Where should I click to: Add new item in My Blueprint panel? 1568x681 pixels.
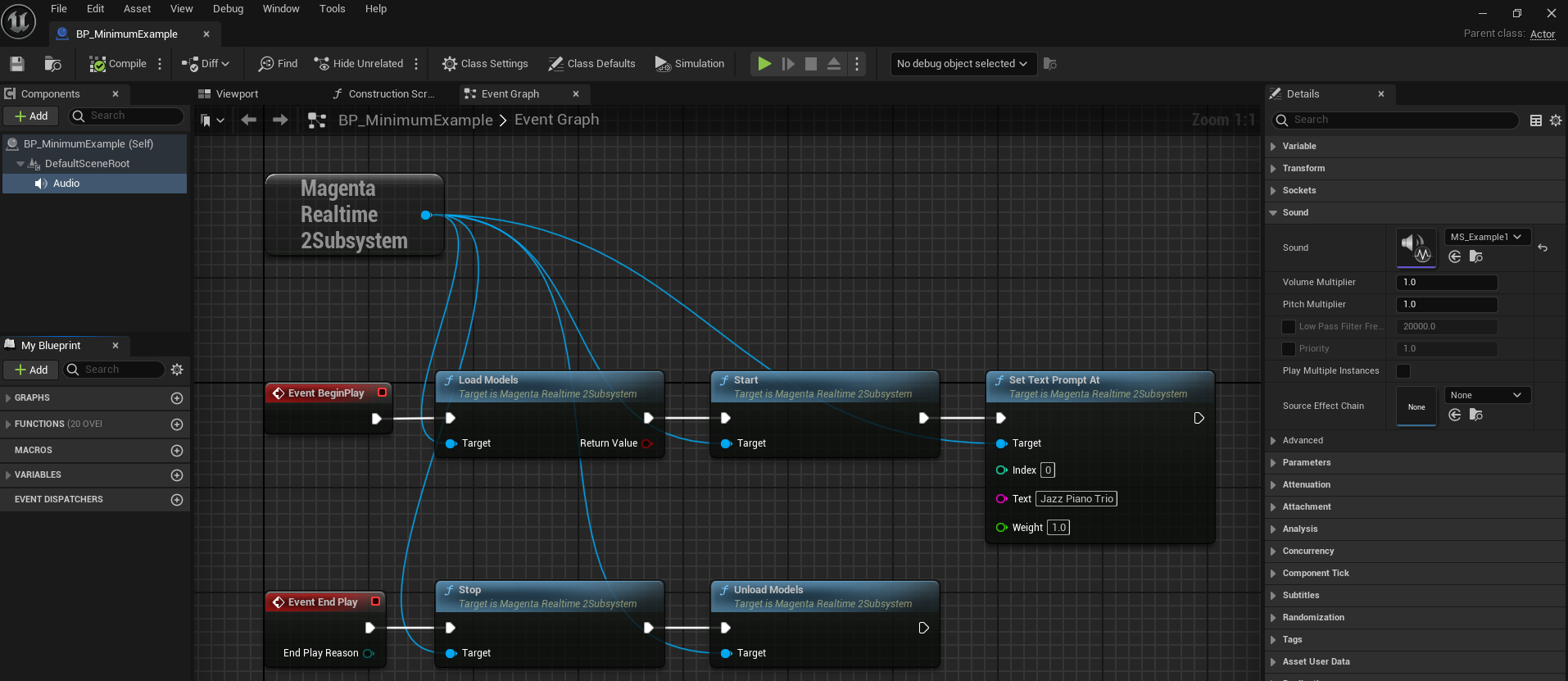click(x=31, y=370)
